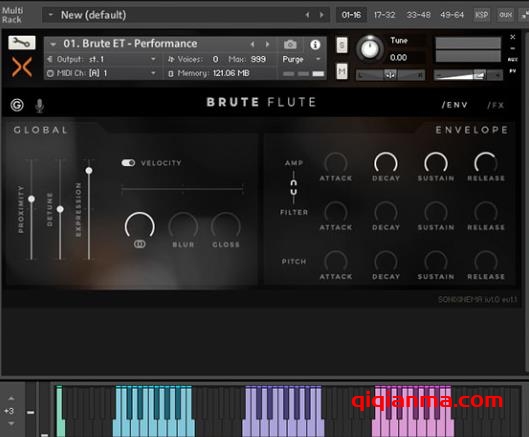Click the stereo width knob in Global
Image resolution: width=529 pixels, height=437 pixels.
pyautogui.click(x=140, y=225)
